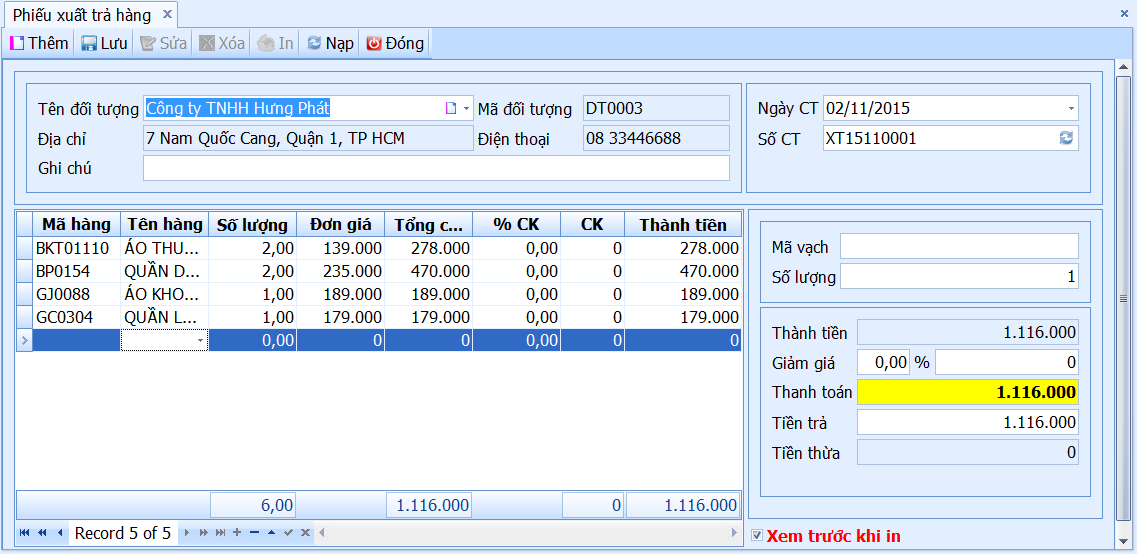Screen dimensions: 1137x554
Task: Toggle the Xem trước khi in checkbox
Action: pyautogui.click(x=758, y=536)
